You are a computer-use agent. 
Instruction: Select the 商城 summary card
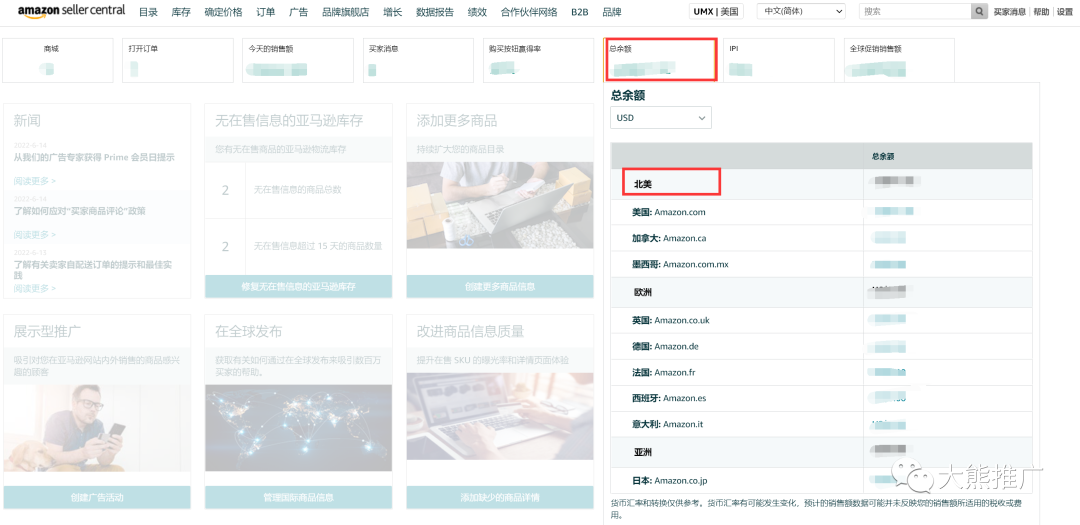(x=58, y=60)
